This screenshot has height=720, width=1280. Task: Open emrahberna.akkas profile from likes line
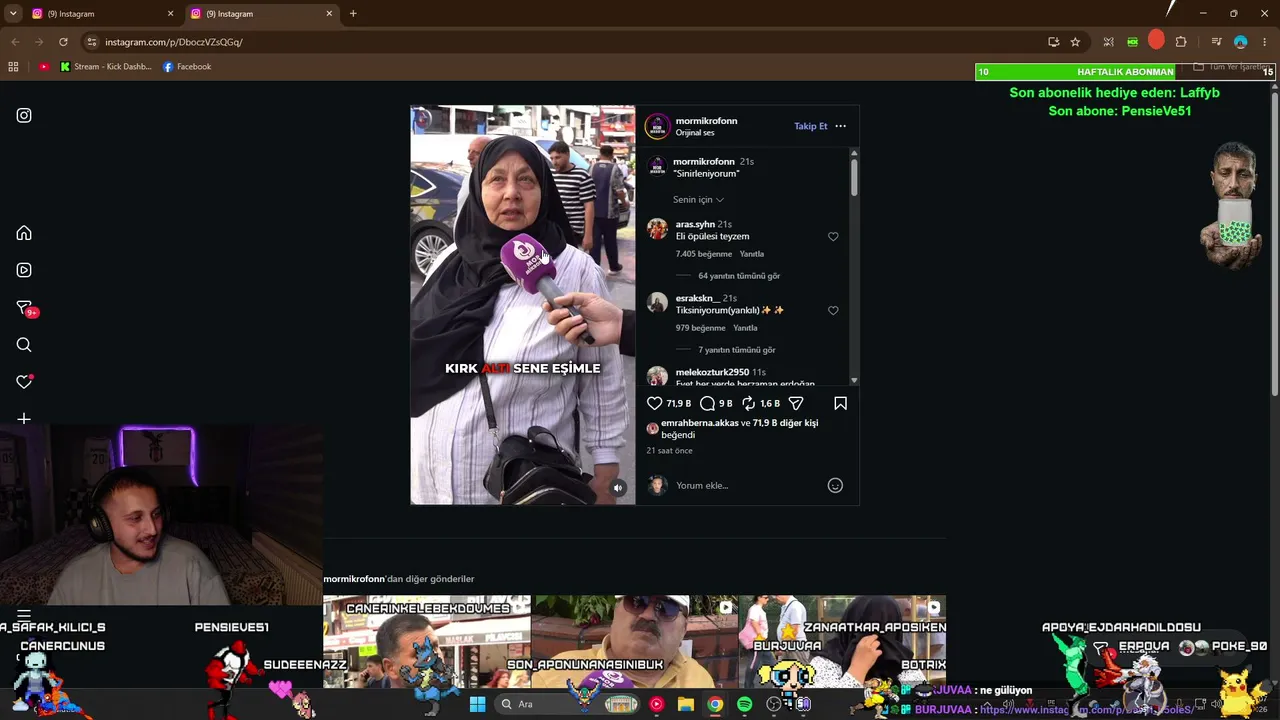(700, 423)
